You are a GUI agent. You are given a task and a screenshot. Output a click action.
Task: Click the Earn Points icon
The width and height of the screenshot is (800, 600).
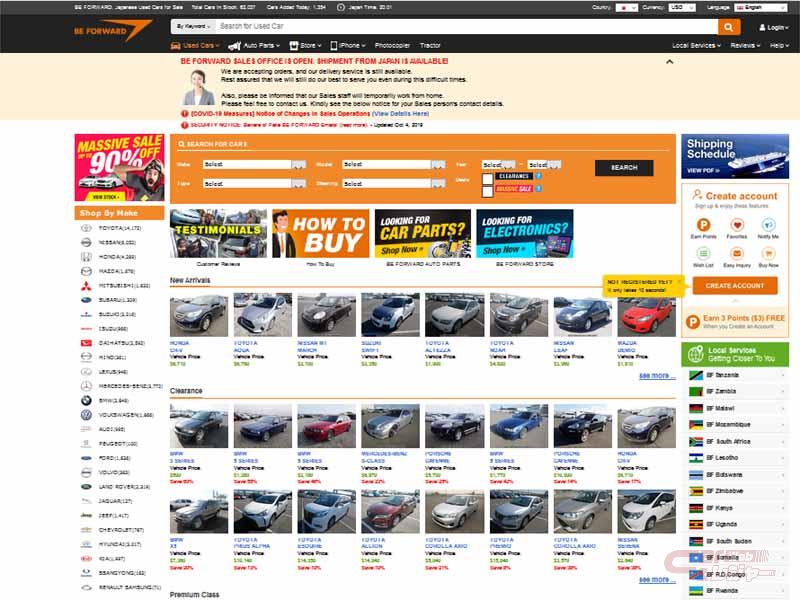[x=704, y=226]
